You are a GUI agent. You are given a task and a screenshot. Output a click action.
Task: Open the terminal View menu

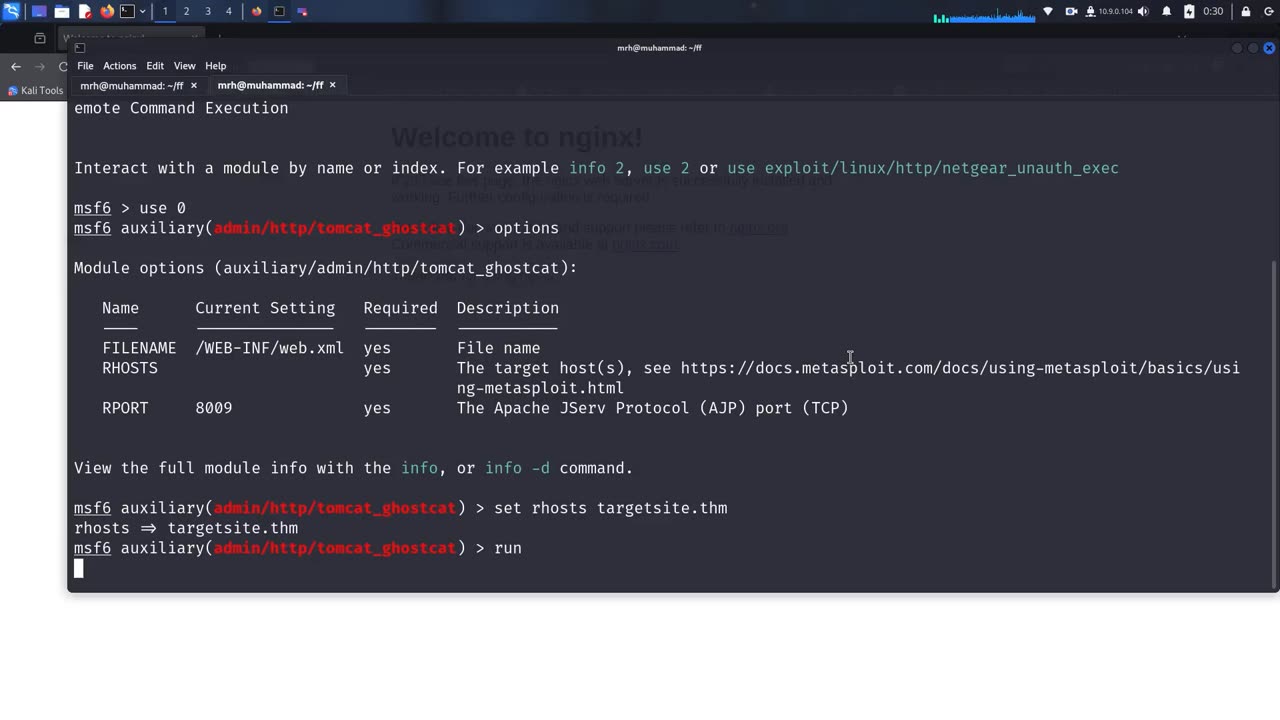tap(184, 66)
